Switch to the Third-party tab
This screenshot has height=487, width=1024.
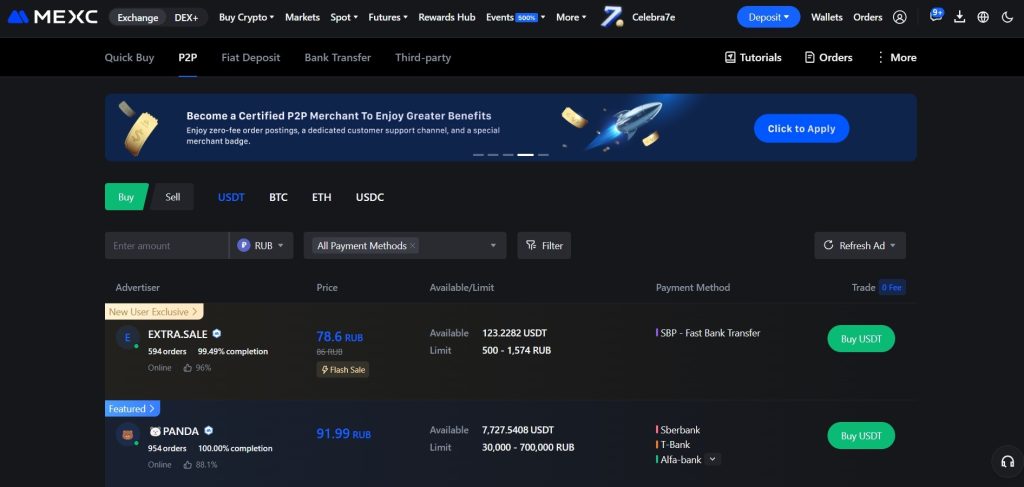coord(423,57)
